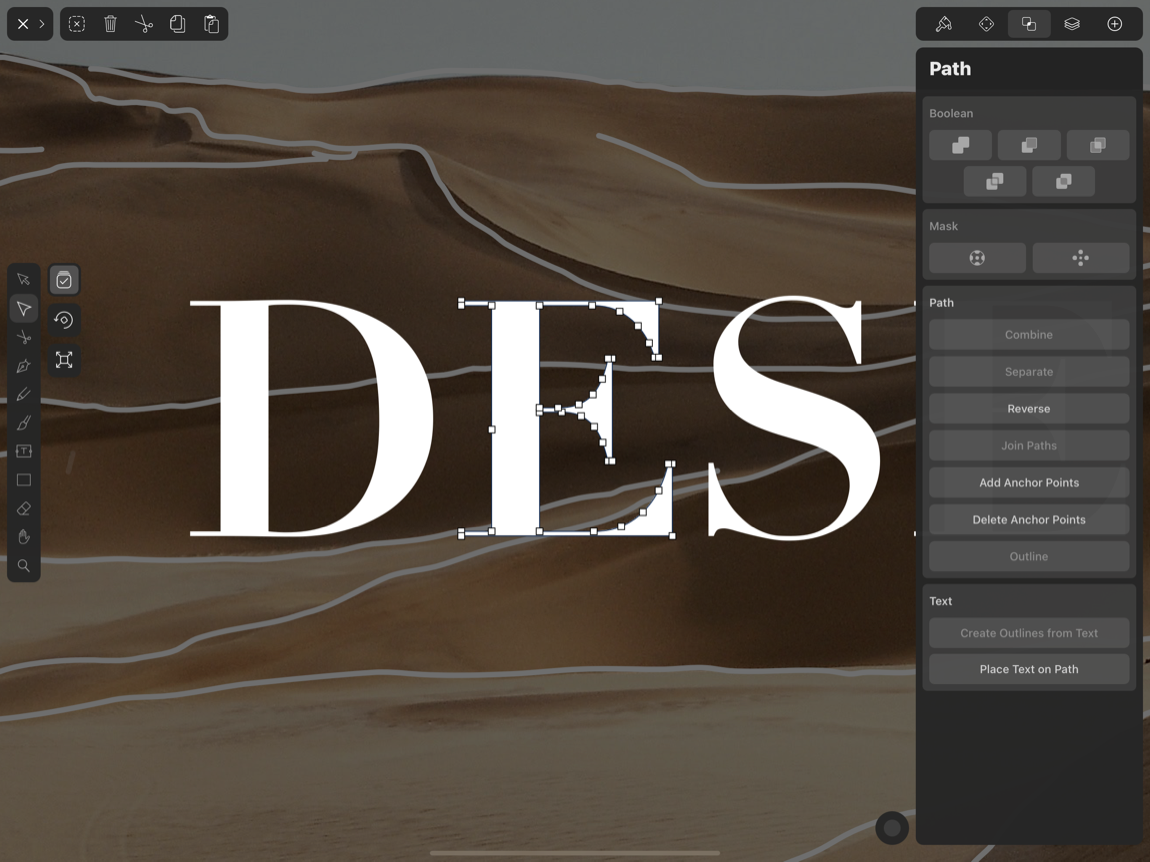Choose the Pencil tool
The height and width of the screenshot is (862, 1150).
point(23,394)
